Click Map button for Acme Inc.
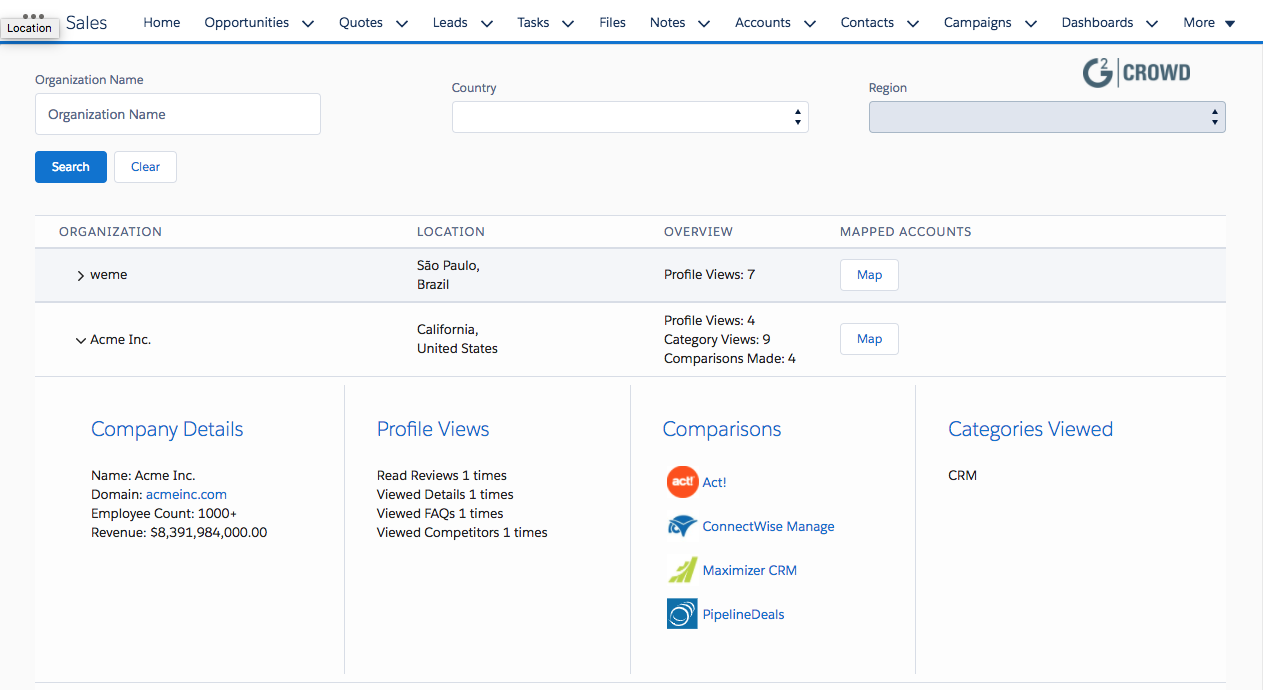The height and width of the screenshot is (690, 1263). point(869,339)
